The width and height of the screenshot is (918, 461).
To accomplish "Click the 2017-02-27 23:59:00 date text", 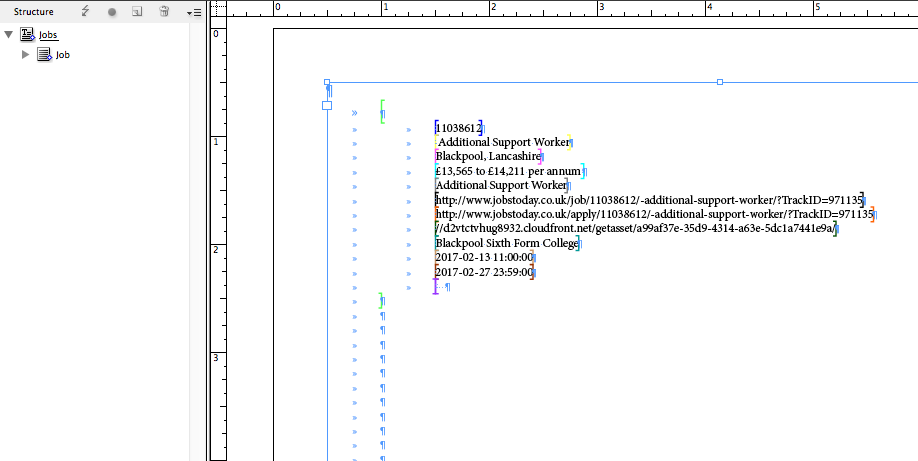I will 484,272.
